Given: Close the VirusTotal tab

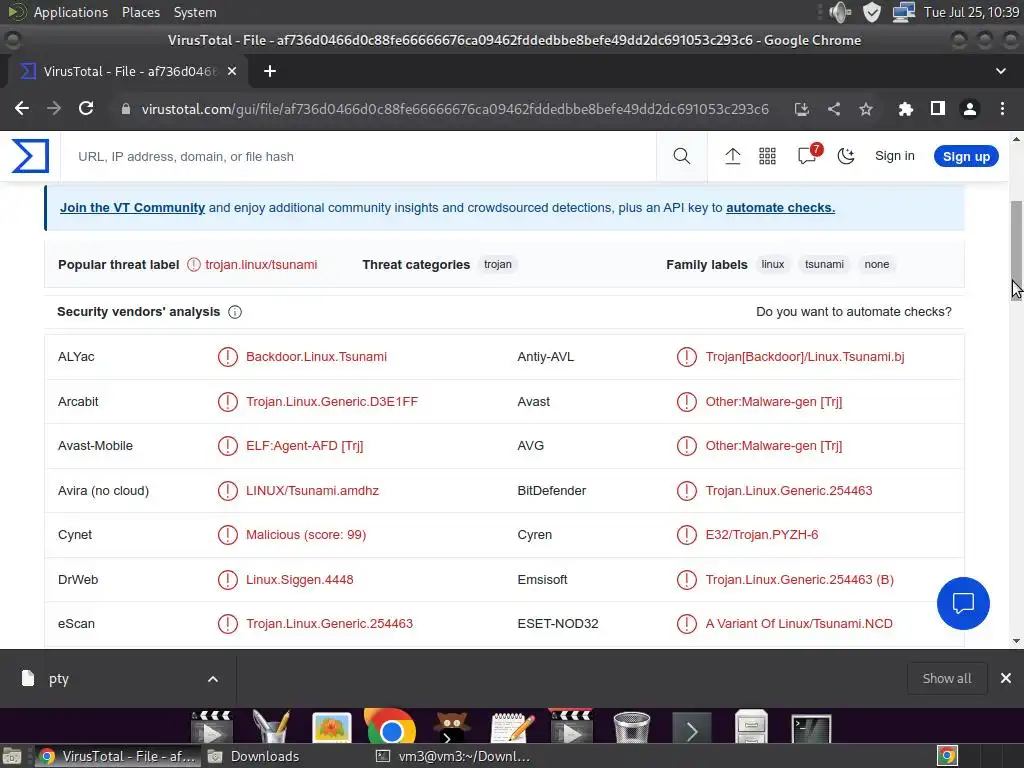Looking at the screenshot, I should coord(232,71).
